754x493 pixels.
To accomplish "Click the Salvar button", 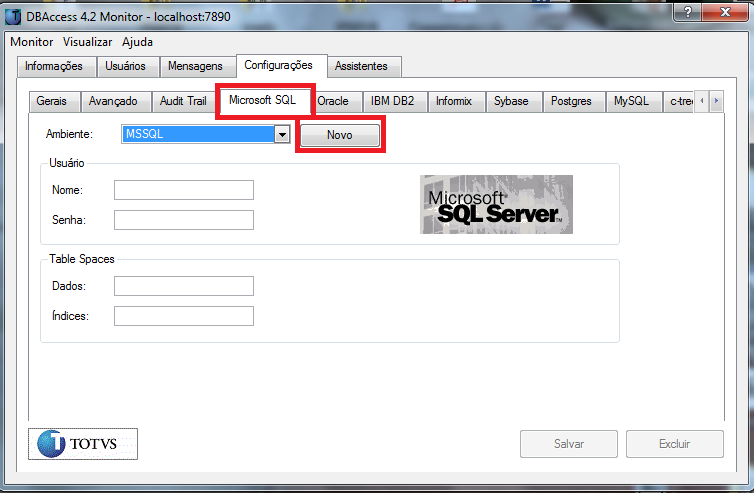I will [569, 444].
